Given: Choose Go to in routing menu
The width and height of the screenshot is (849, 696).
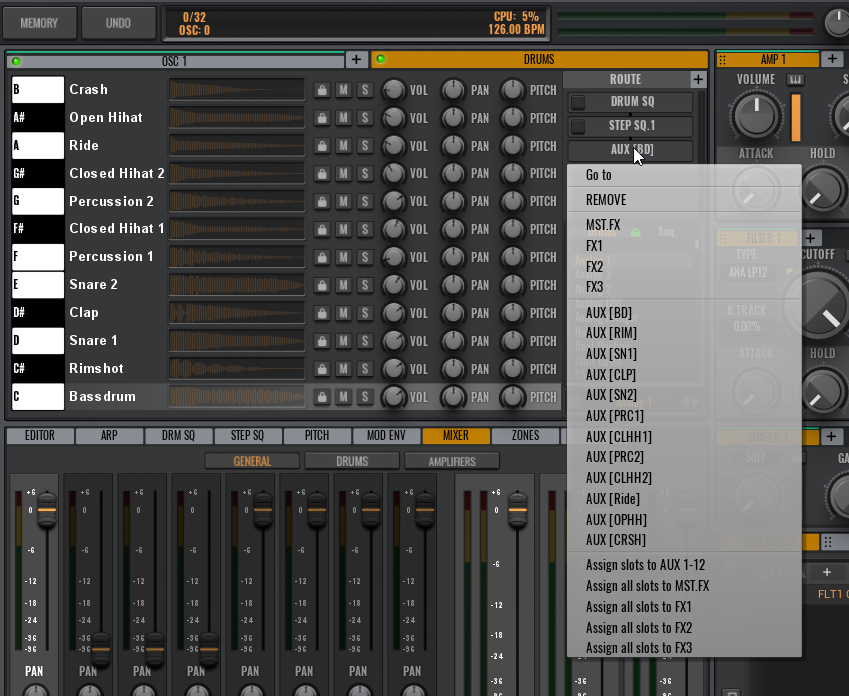Looking at the screenshot, I should coord(684,175).
